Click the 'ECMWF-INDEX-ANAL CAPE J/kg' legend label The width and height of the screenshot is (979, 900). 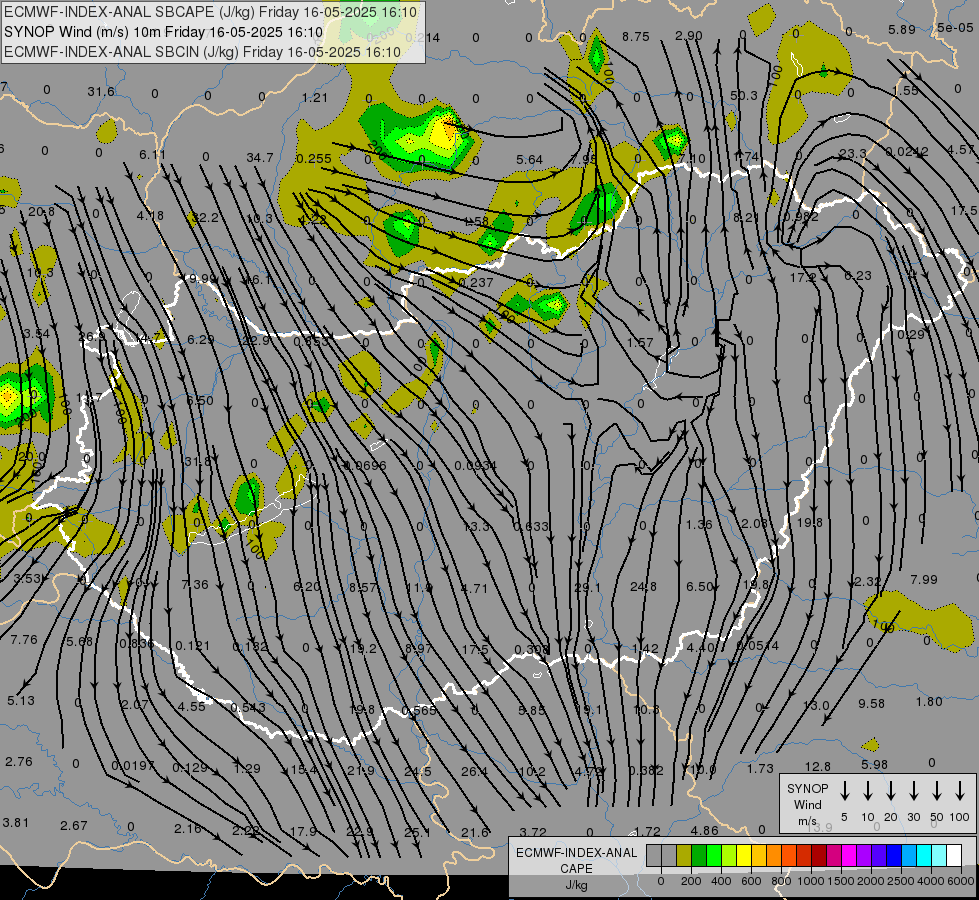(576, 868)
